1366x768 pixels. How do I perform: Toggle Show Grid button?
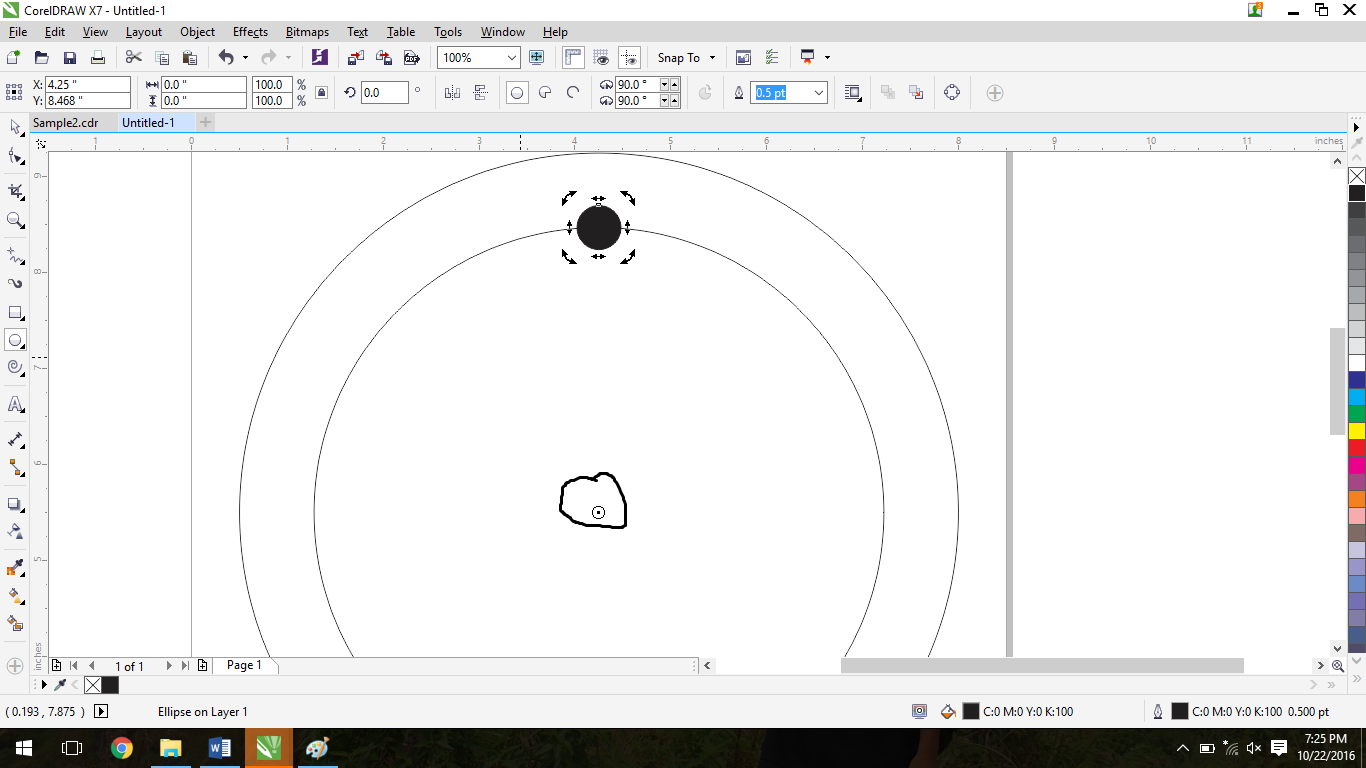(601, 58)
